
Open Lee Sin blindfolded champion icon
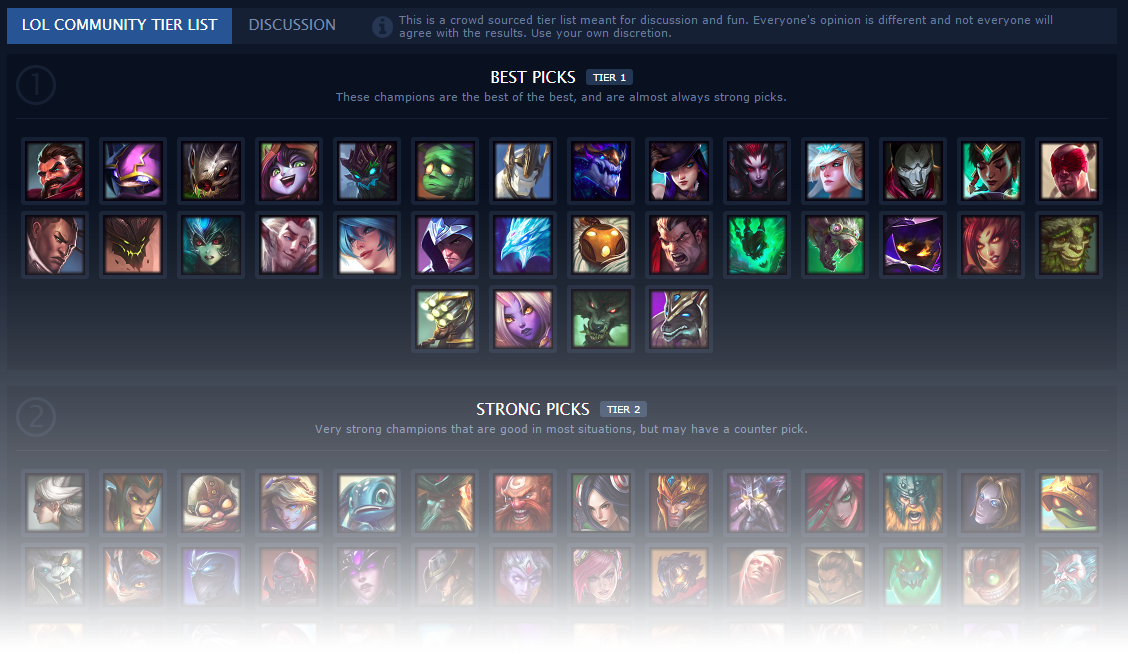pos(1068,171)
